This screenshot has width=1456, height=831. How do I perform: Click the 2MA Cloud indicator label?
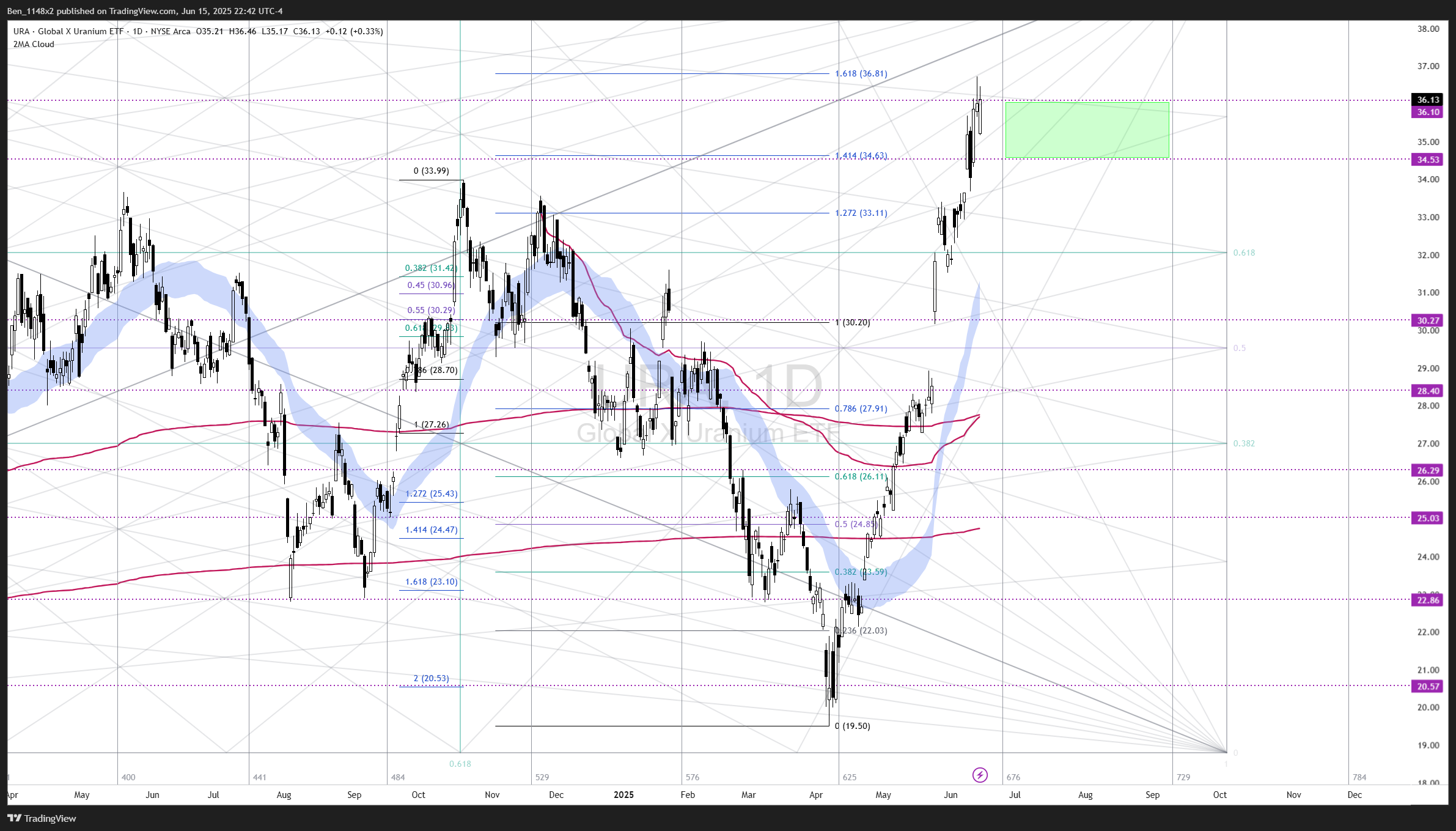point(34,44)
